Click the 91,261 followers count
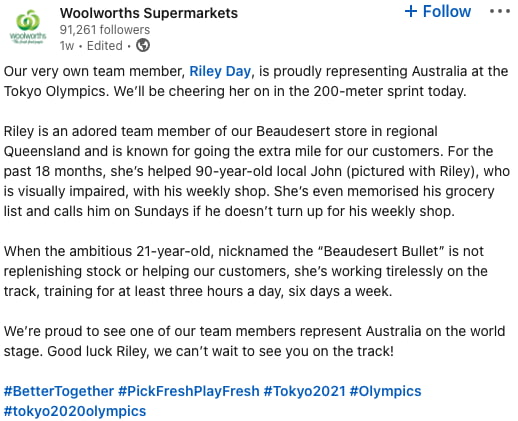518x421 pixels. point(105,30)
